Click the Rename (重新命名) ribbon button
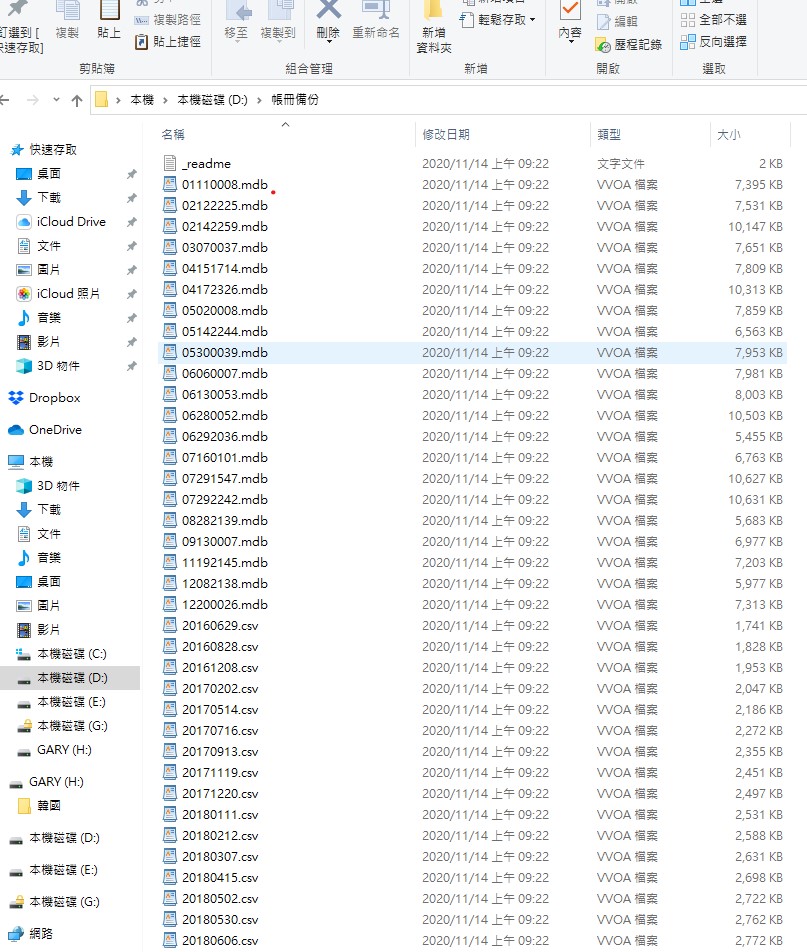The image size is (807, 952). point(376,18)
